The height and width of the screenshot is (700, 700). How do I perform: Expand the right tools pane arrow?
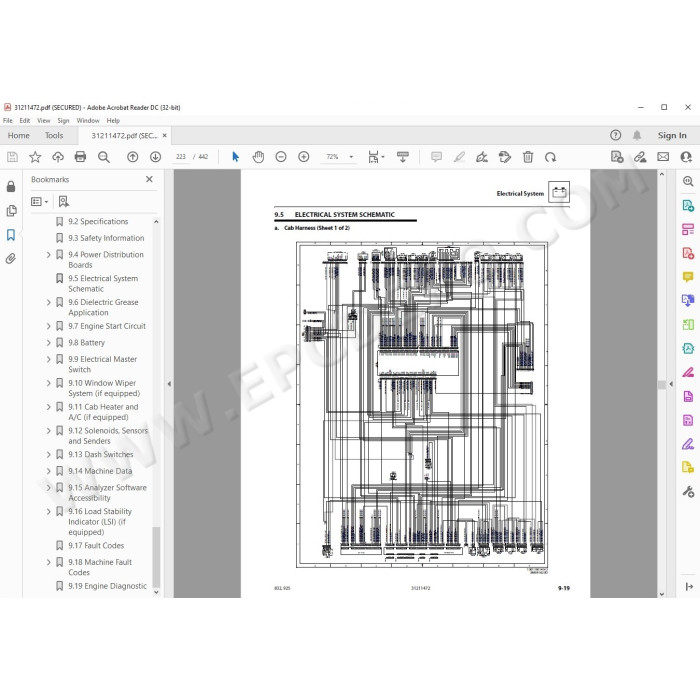click(671, 384)
